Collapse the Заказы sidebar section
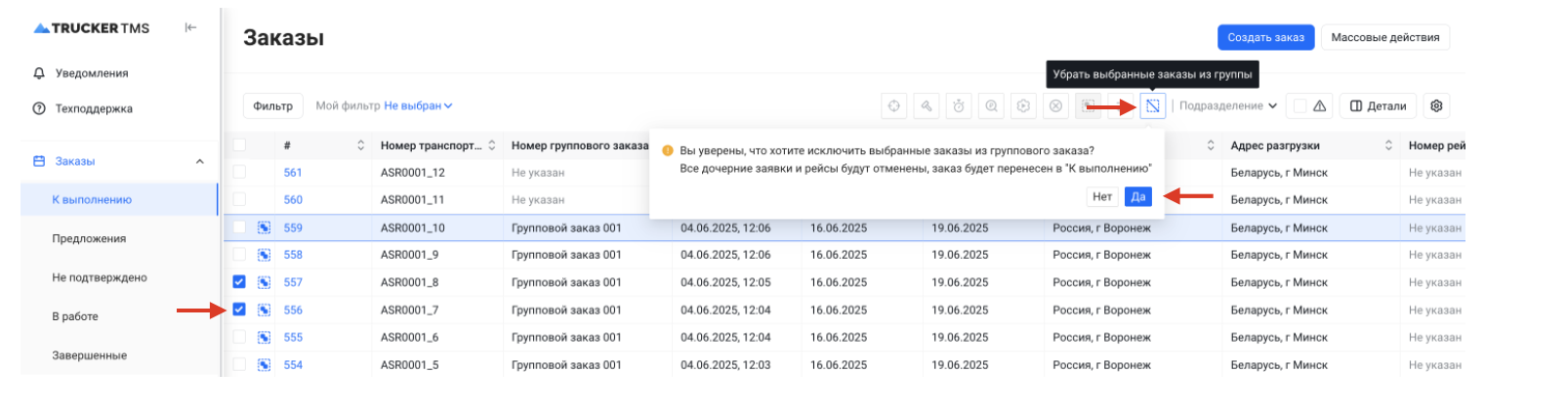The height and width of the screenshot is (414, 1568). [x=199, y=162]
